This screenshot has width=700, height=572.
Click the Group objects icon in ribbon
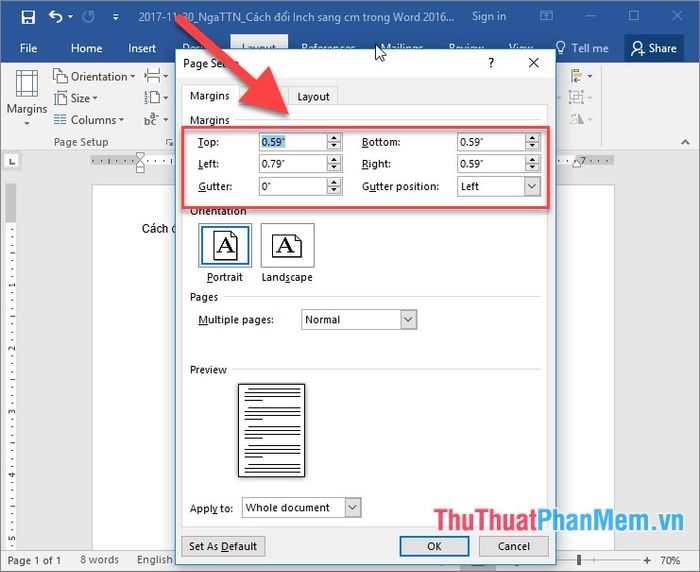click(580, 97)
